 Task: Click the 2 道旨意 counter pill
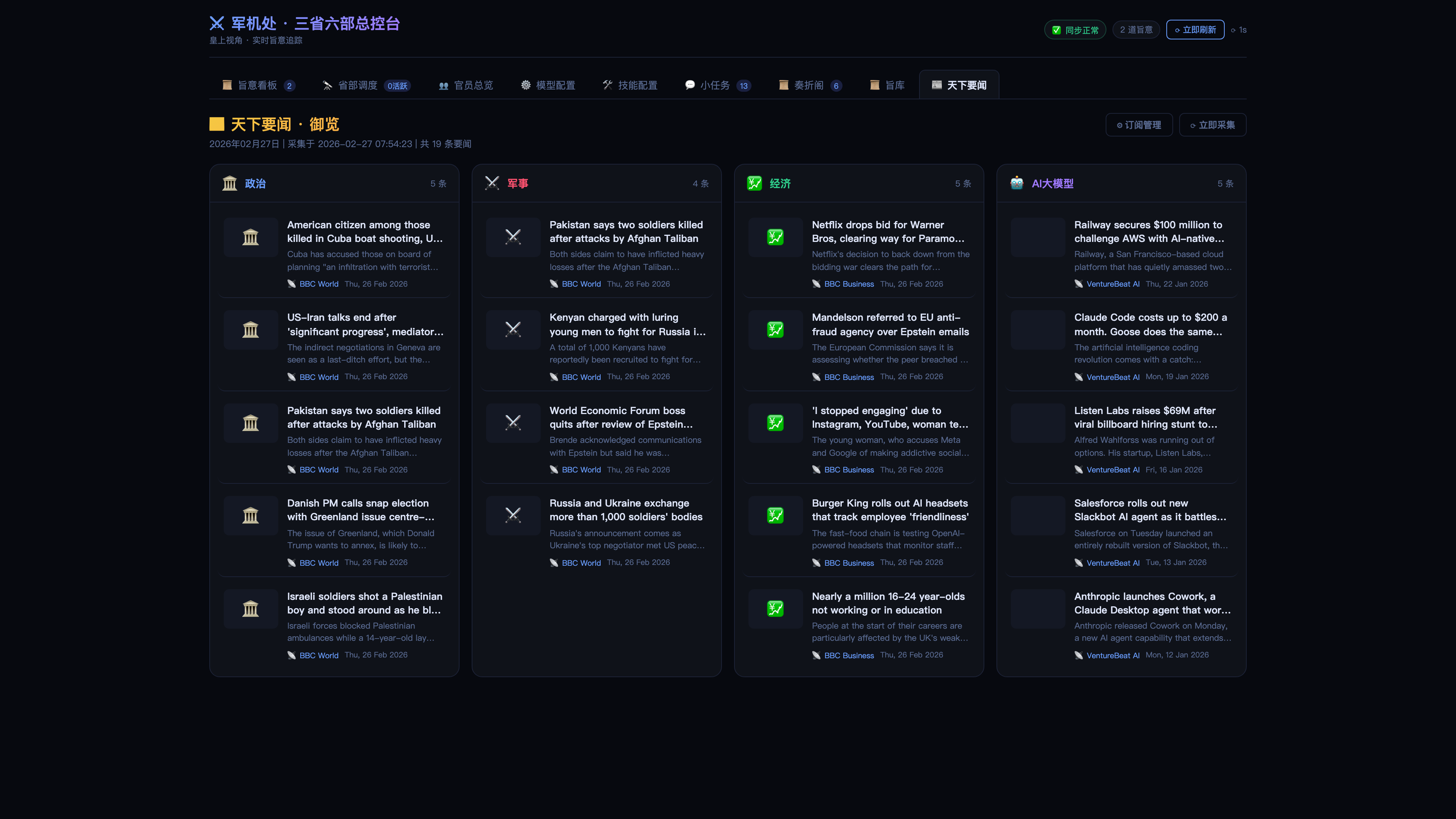pos(1136,30)
